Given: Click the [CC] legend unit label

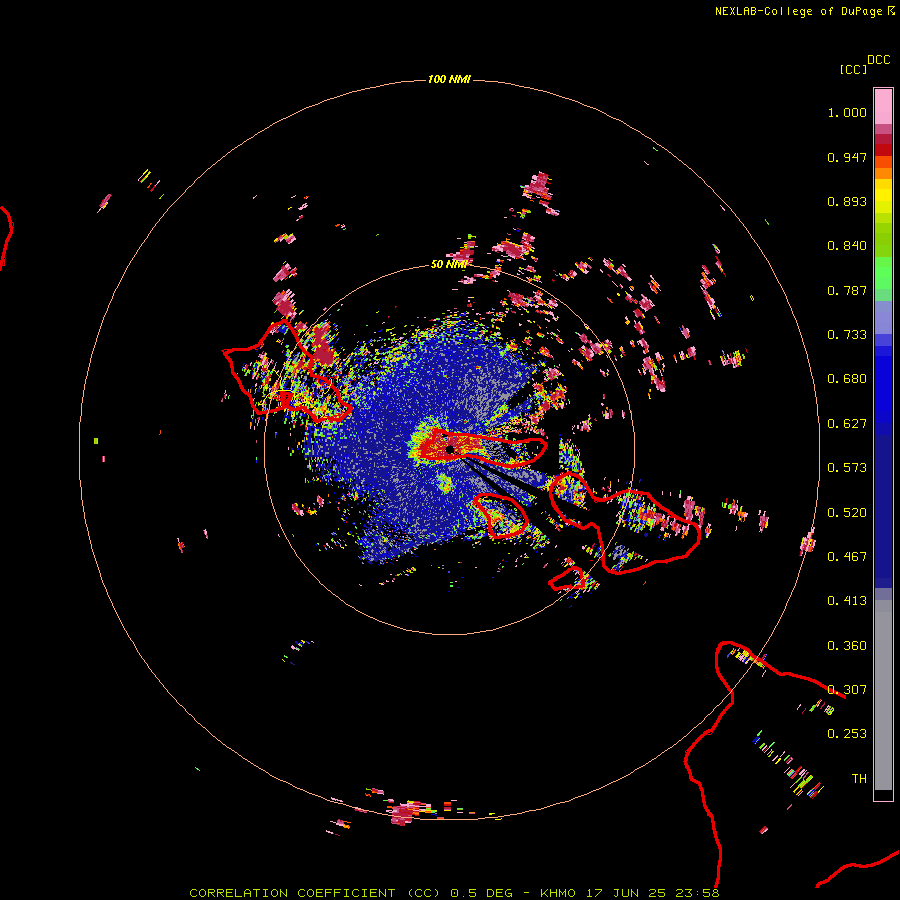Looking at the screenshot, I should [853, 69].
